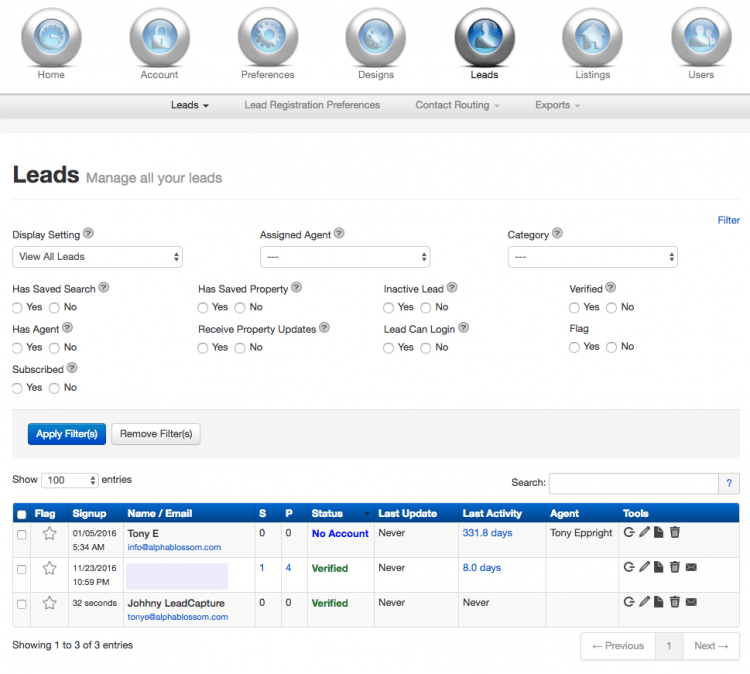Click help icon next to Category
Viewport: 750px width, 674px height.
pyautogui.click(x=557, y=233)
